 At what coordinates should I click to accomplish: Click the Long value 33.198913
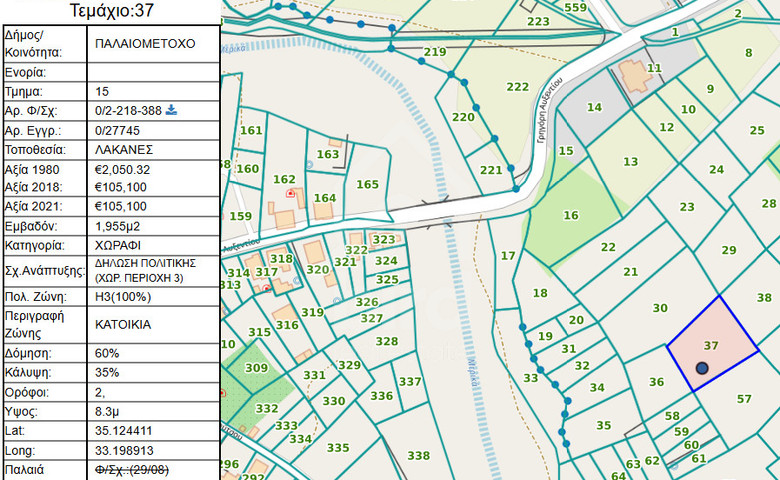coord(124,451)
